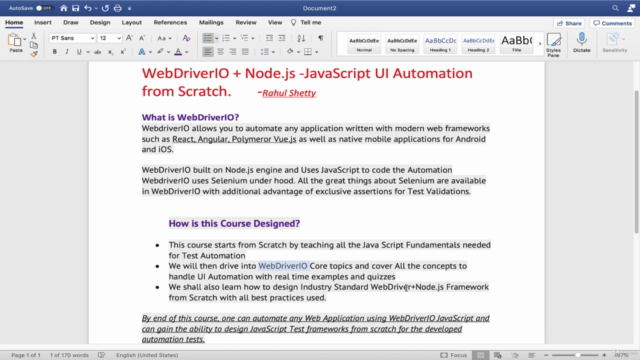
Task: Click the vertical document scrollbar
Action: 636,162
